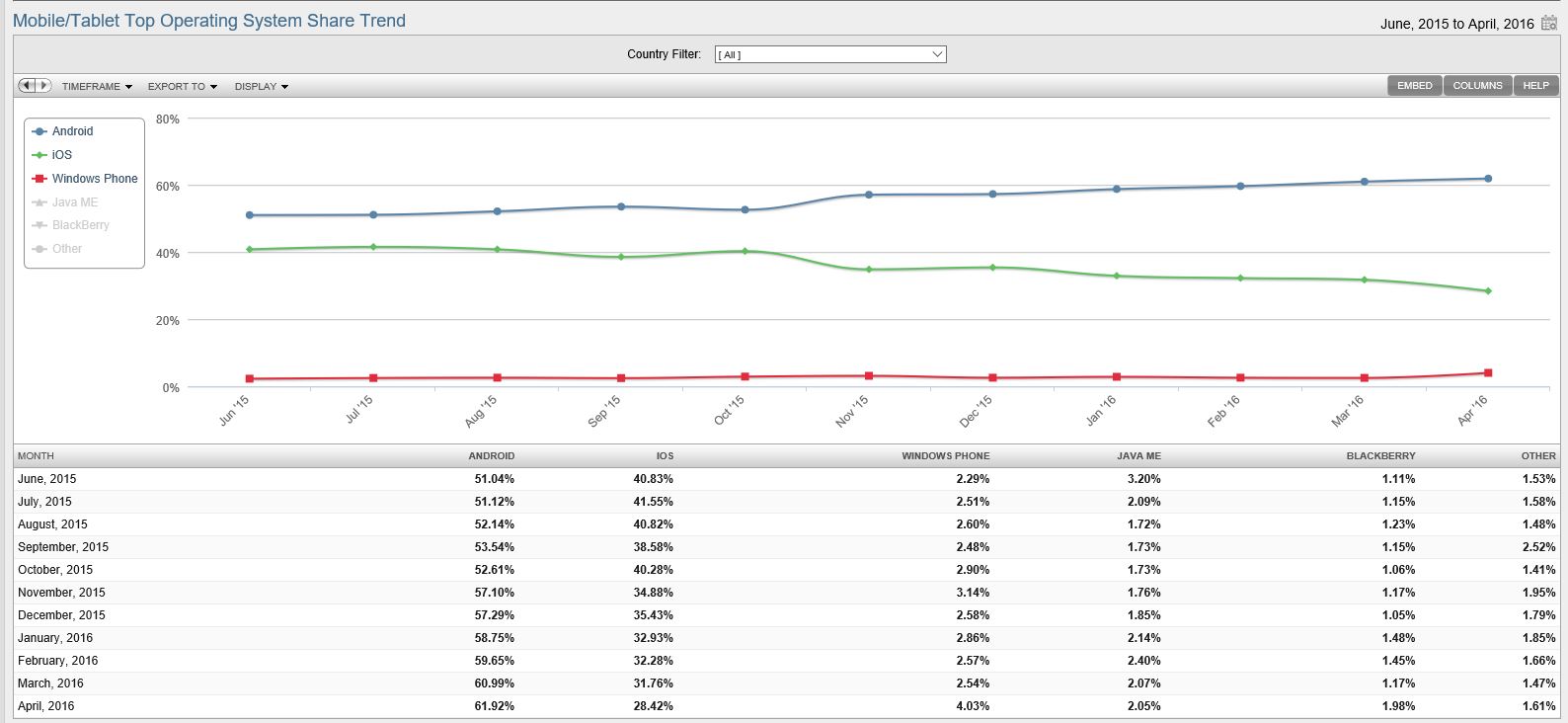Hide the Android series in legend
This screenshot has height=723, width=1568.
(71, 131)
